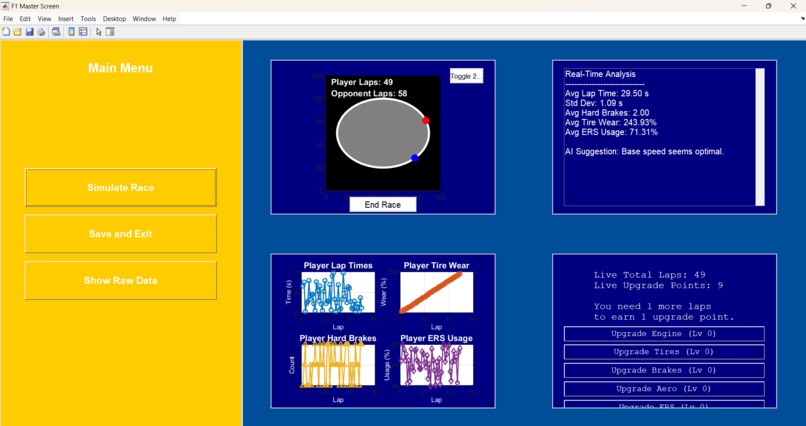Open the Insert menu
This screenshot has width=806, height=426.
point(66,18)
